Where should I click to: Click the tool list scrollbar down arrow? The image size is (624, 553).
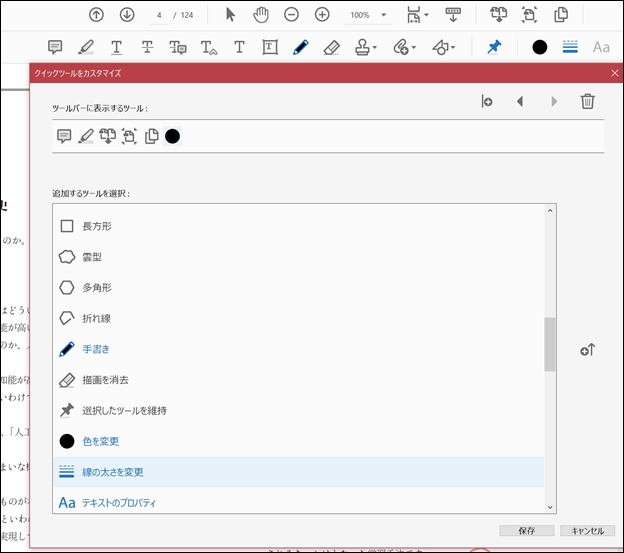550,507
